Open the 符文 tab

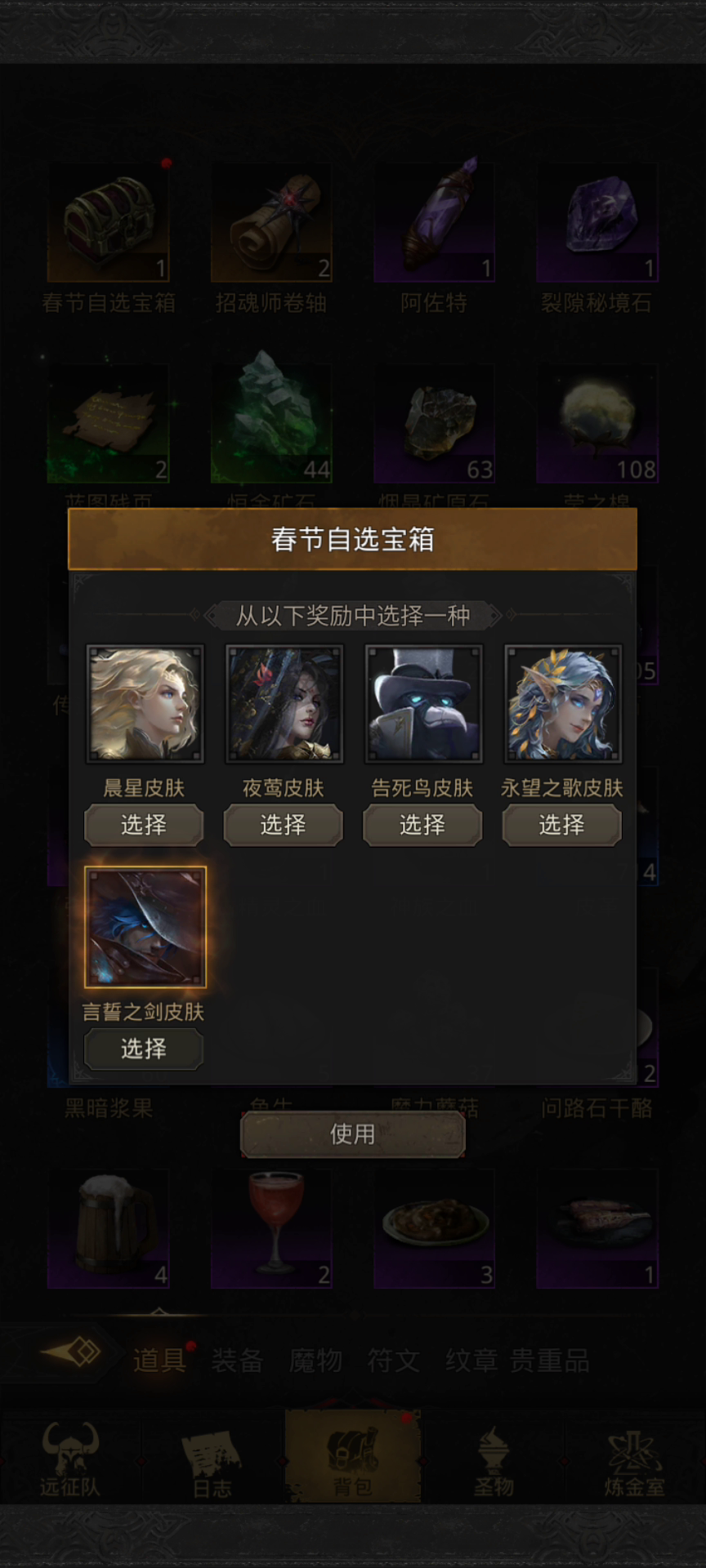pyautogui.click(x=394, y=1361)
